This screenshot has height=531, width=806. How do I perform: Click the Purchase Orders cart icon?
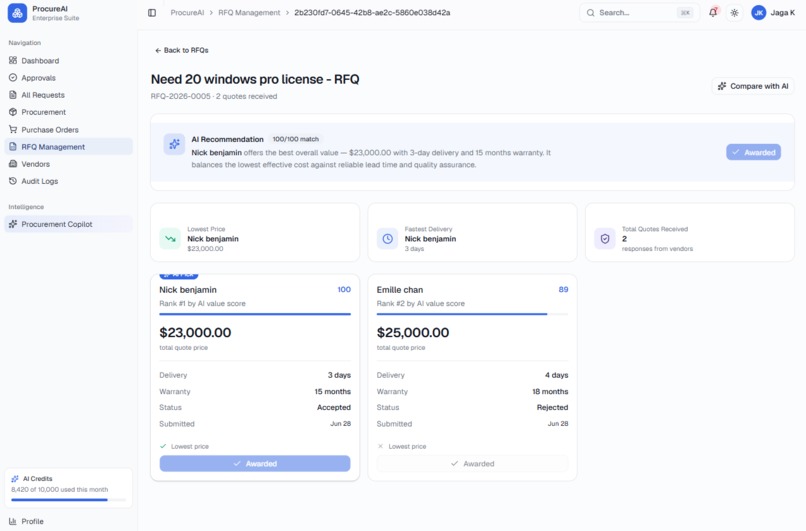[x=13, y=130]
